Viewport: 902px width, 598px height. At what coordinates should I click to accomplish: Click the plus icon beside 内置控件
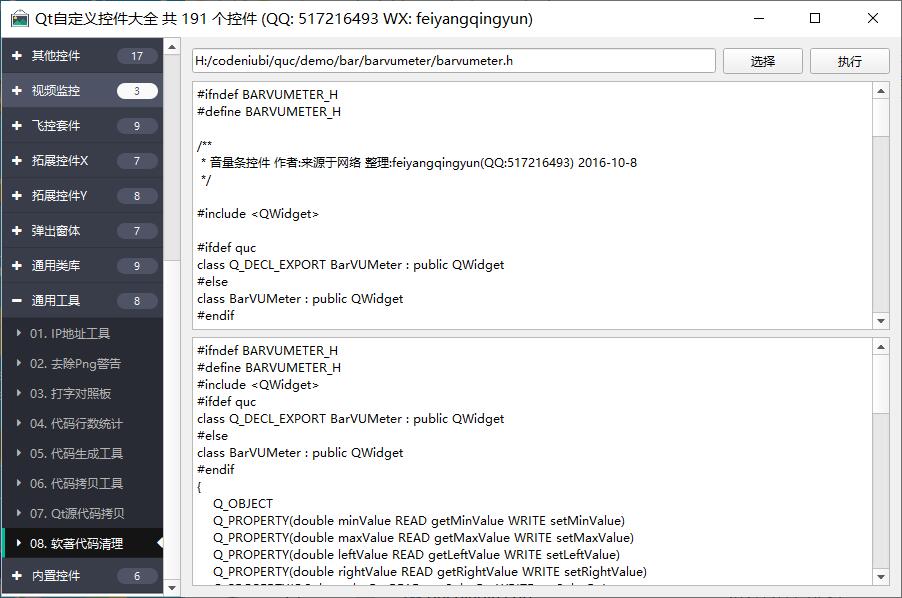17,576
